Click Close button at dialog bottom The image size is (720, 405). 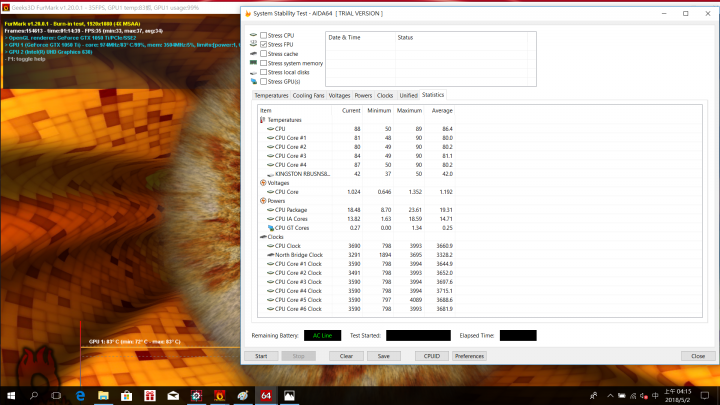(698, 356)
